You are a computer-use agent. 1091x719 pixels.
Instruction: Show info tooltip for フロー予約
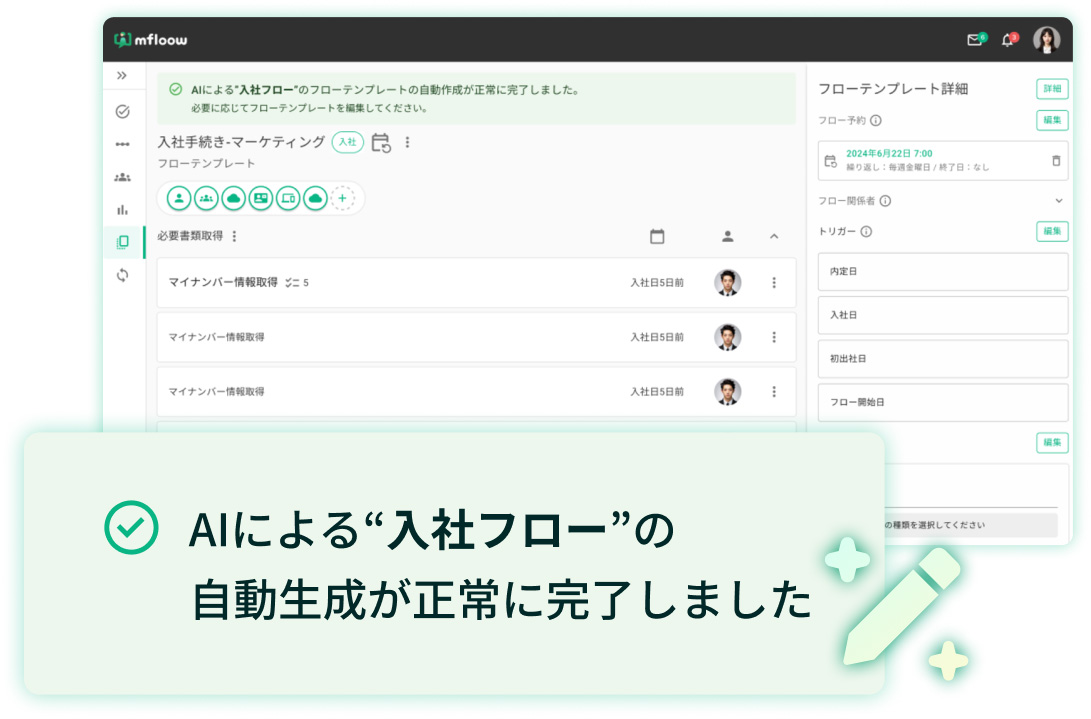876,120
